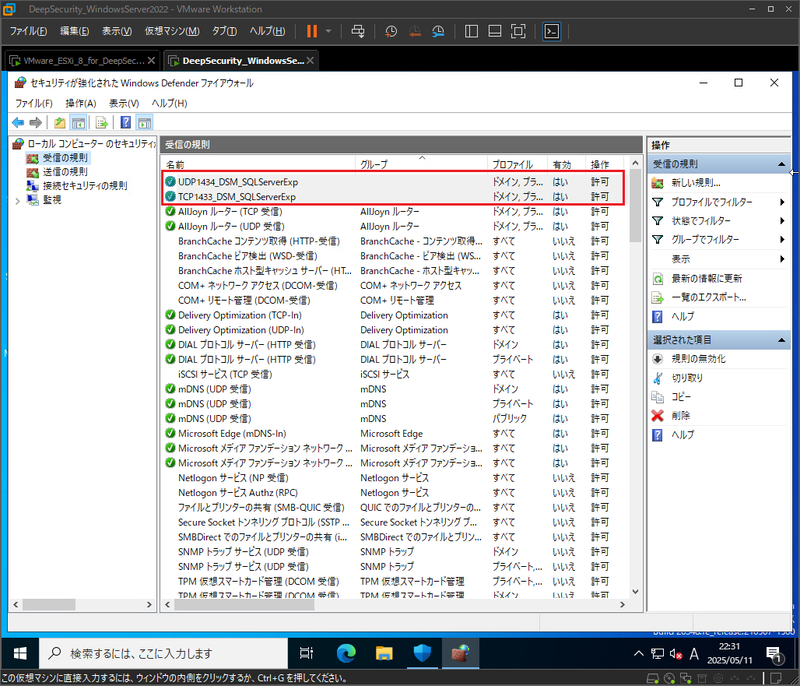Sort by グループ column header

[x=421, y=165]
